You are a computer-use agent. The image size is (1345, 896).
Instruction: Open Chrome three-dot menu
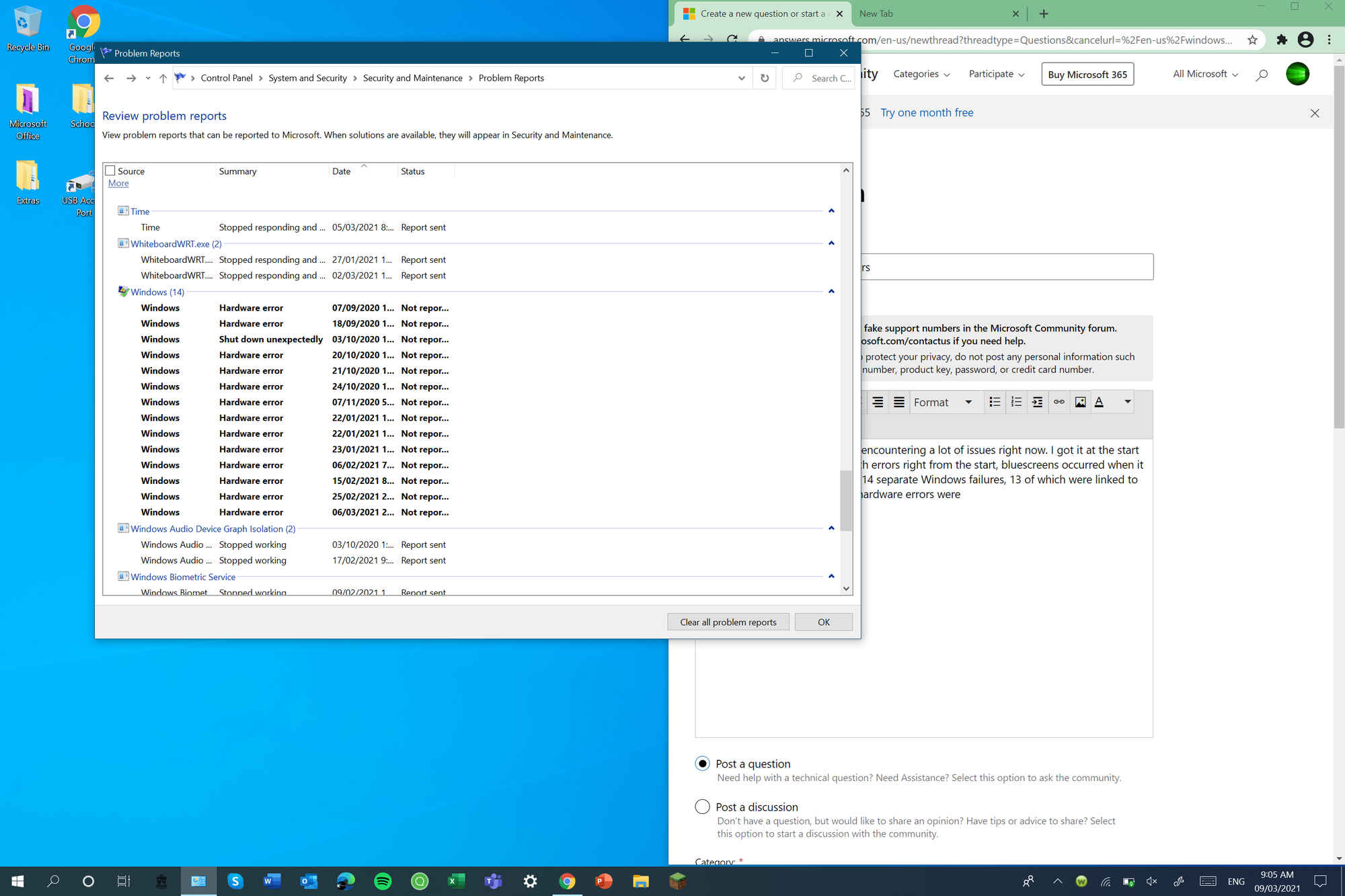coord(1330,40)
